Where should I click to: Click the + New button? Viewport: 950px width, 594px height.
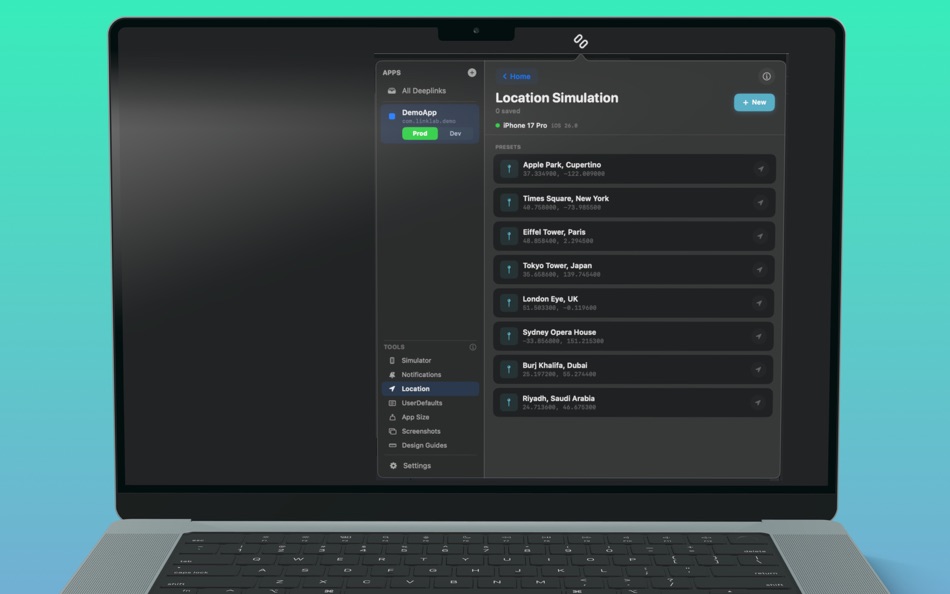754,102
